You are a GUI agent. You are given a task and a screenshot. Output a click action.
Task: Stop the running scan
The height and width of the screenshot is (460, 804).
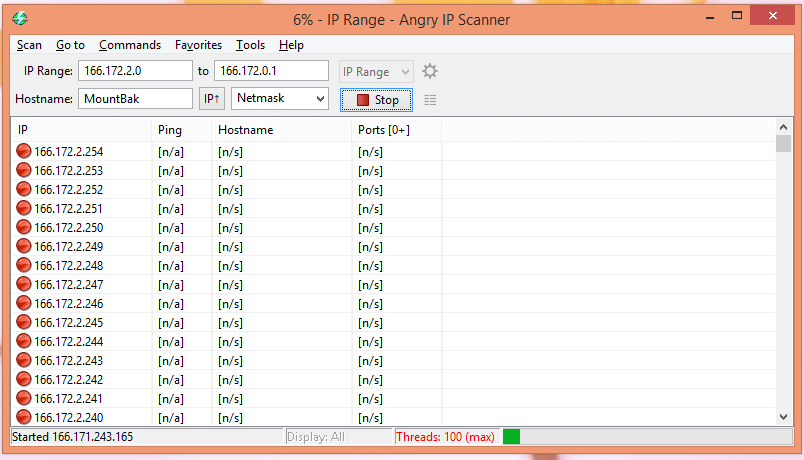(376, 100)
